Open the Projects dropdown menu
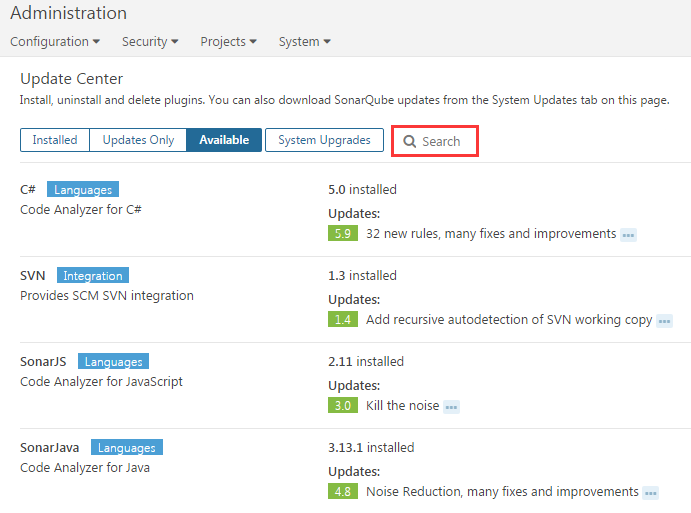The image size is (691, 513). coord(228,41)
